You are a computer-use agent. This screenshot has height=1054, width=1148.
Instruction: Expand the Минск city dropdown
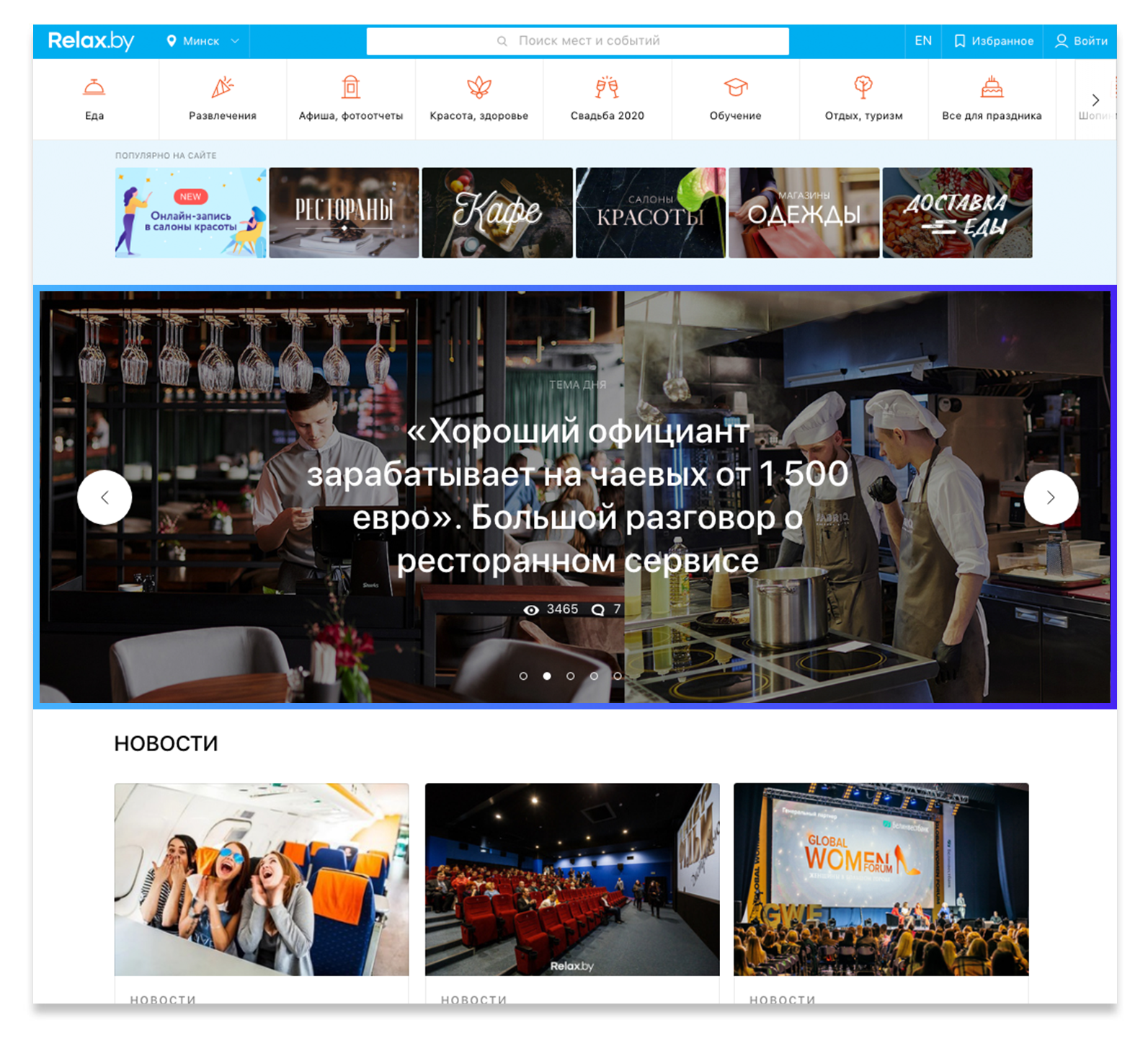203,41
